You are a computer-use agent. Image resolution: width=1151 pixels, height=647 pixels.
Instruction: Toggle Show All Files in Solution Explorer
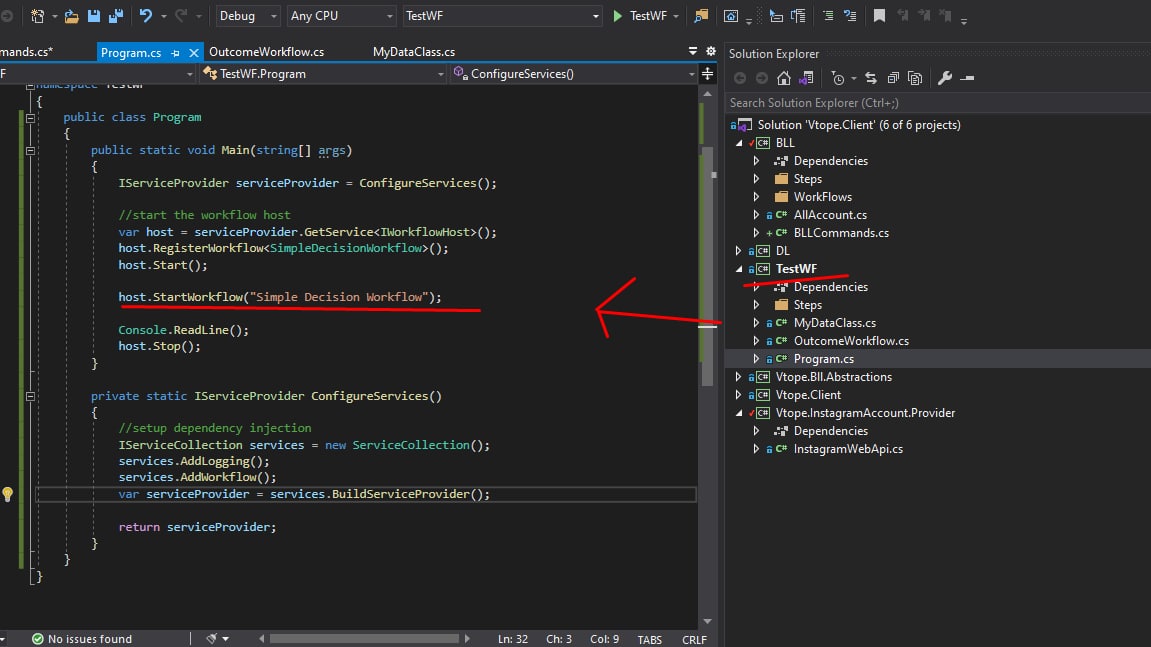(915, 78)
